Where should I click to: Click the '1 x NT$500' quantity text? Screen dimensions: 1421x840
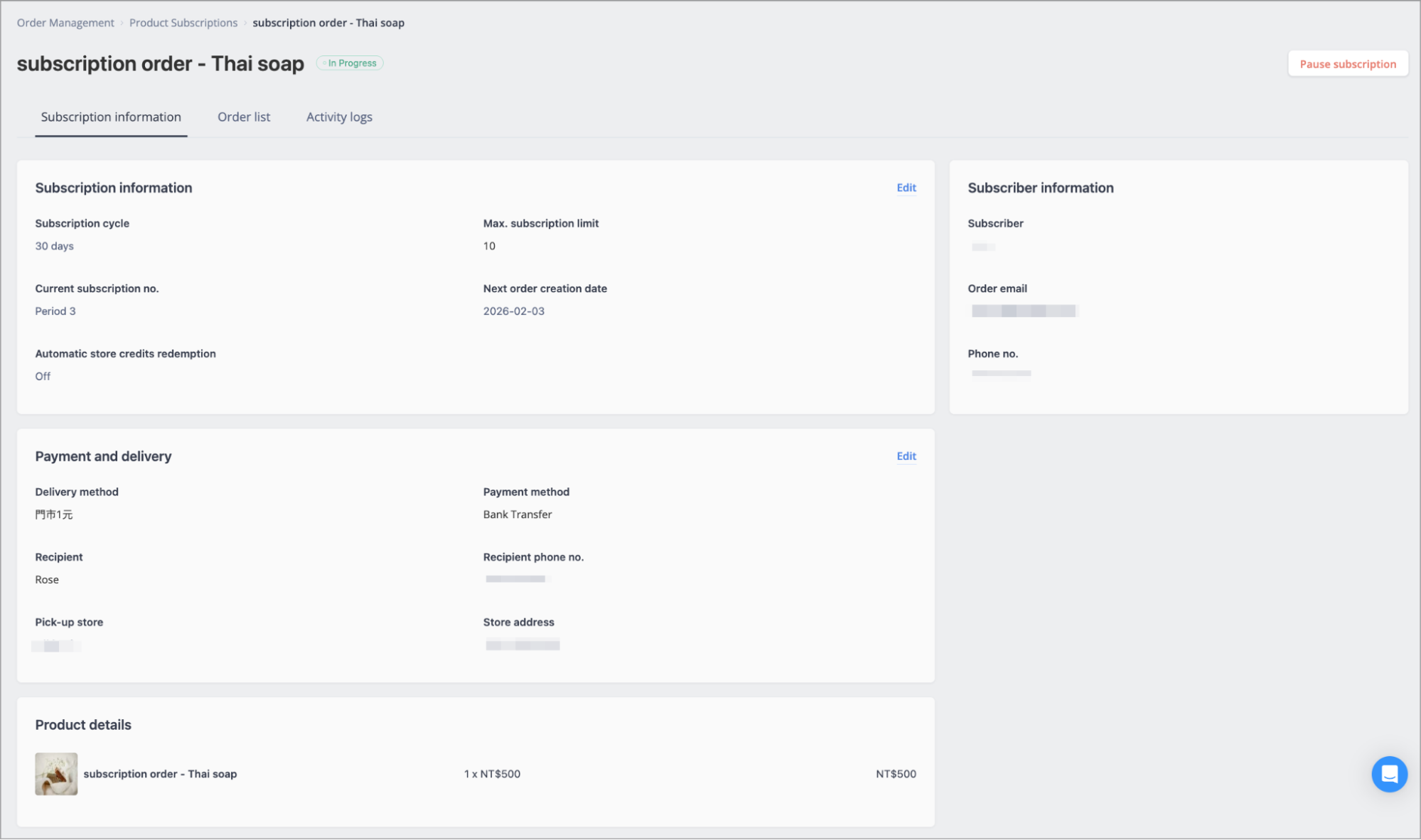(x=492, y=774)
